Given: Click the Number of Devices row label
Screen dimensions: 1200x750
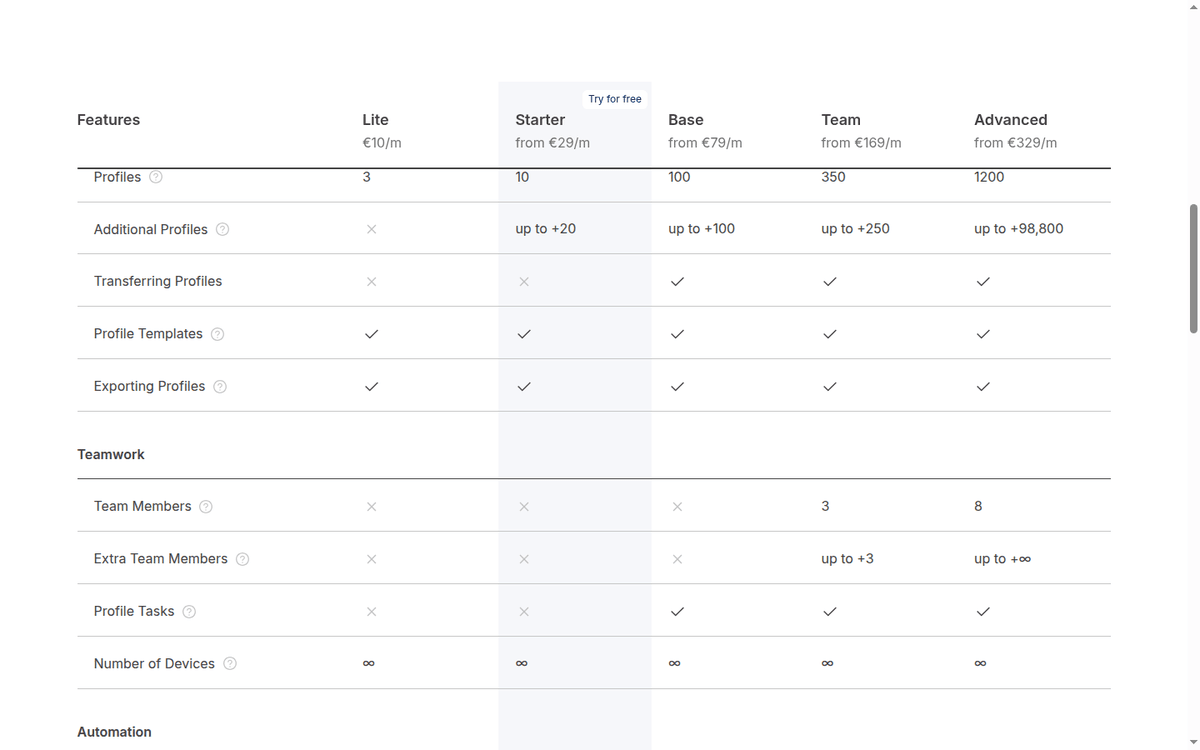Looking at the screenshot, I should 154,664.
